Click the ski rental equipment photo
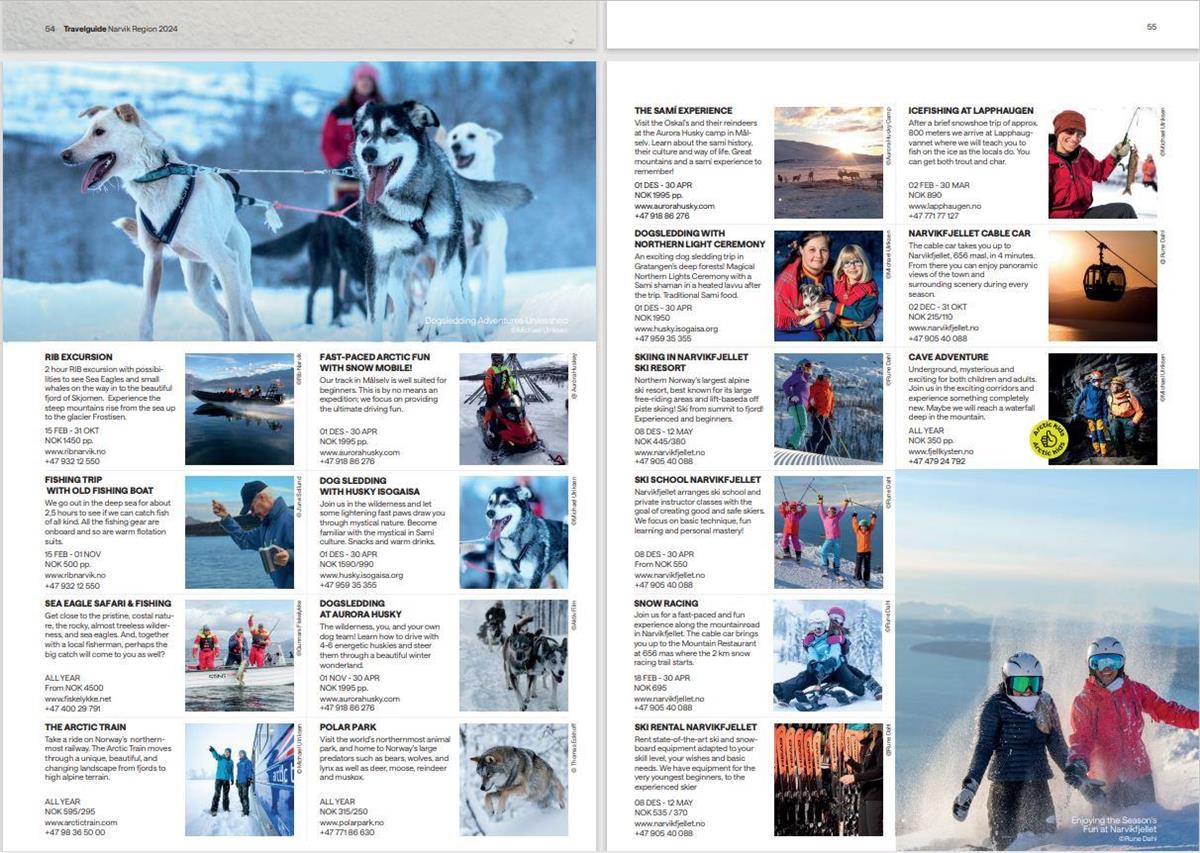The height and width of the screenshot is (853, 1200). 828,779
